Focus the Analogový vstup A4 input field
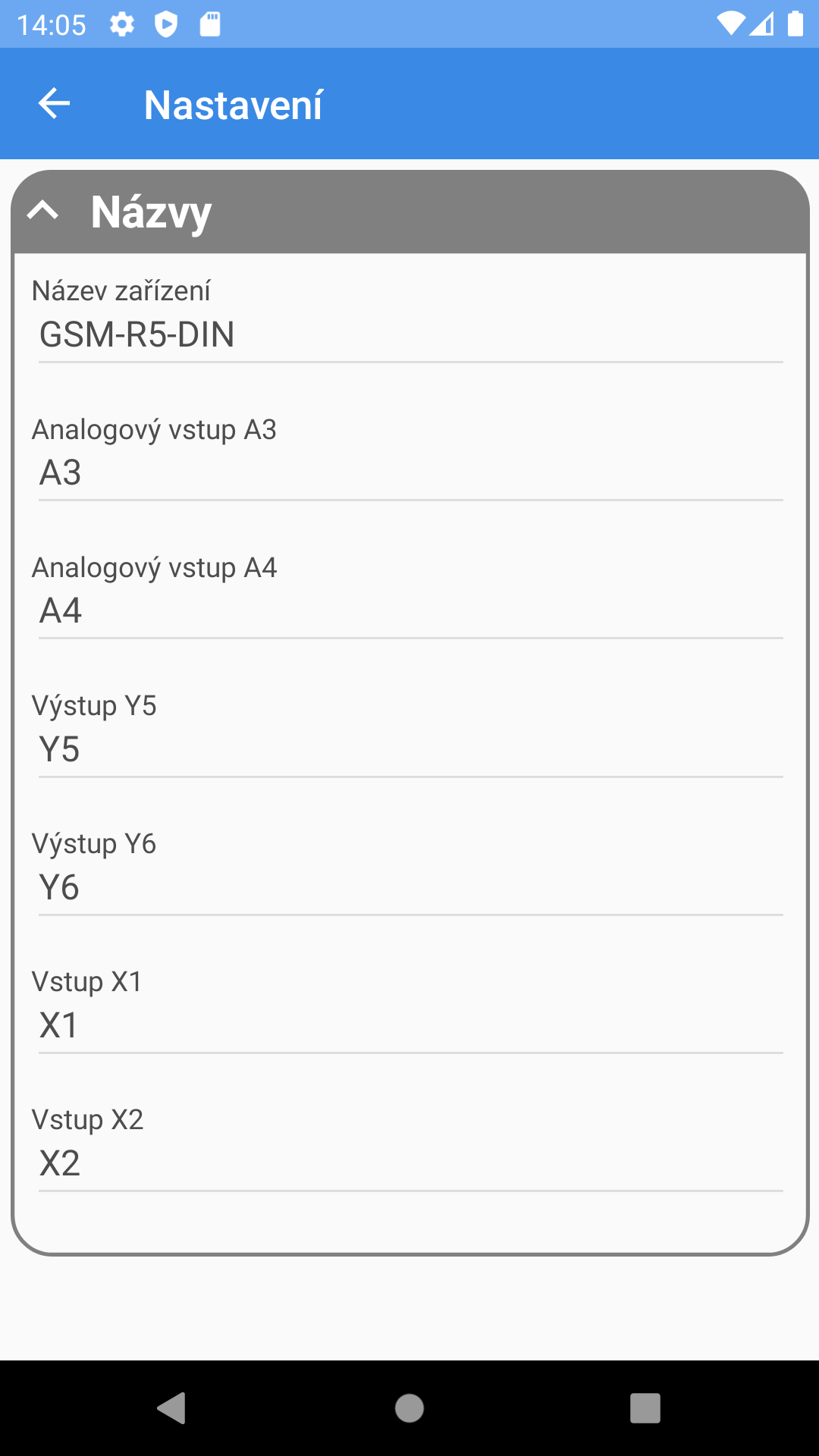 pos(409,611)
